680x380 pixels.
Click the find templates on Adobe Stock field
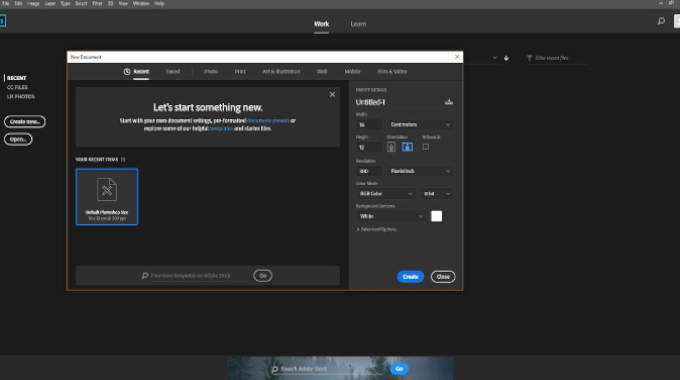point(195,275)
